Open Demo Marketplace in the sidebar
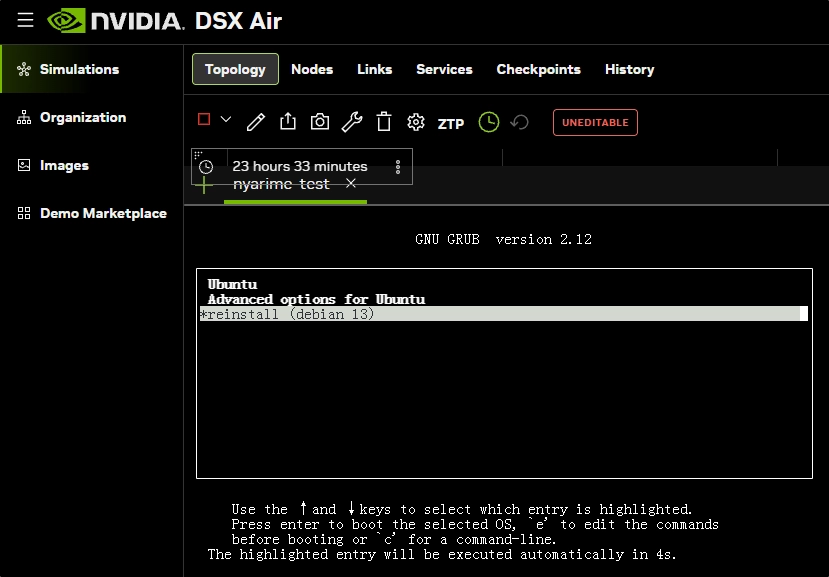829x577 pixels. [92, 213]
